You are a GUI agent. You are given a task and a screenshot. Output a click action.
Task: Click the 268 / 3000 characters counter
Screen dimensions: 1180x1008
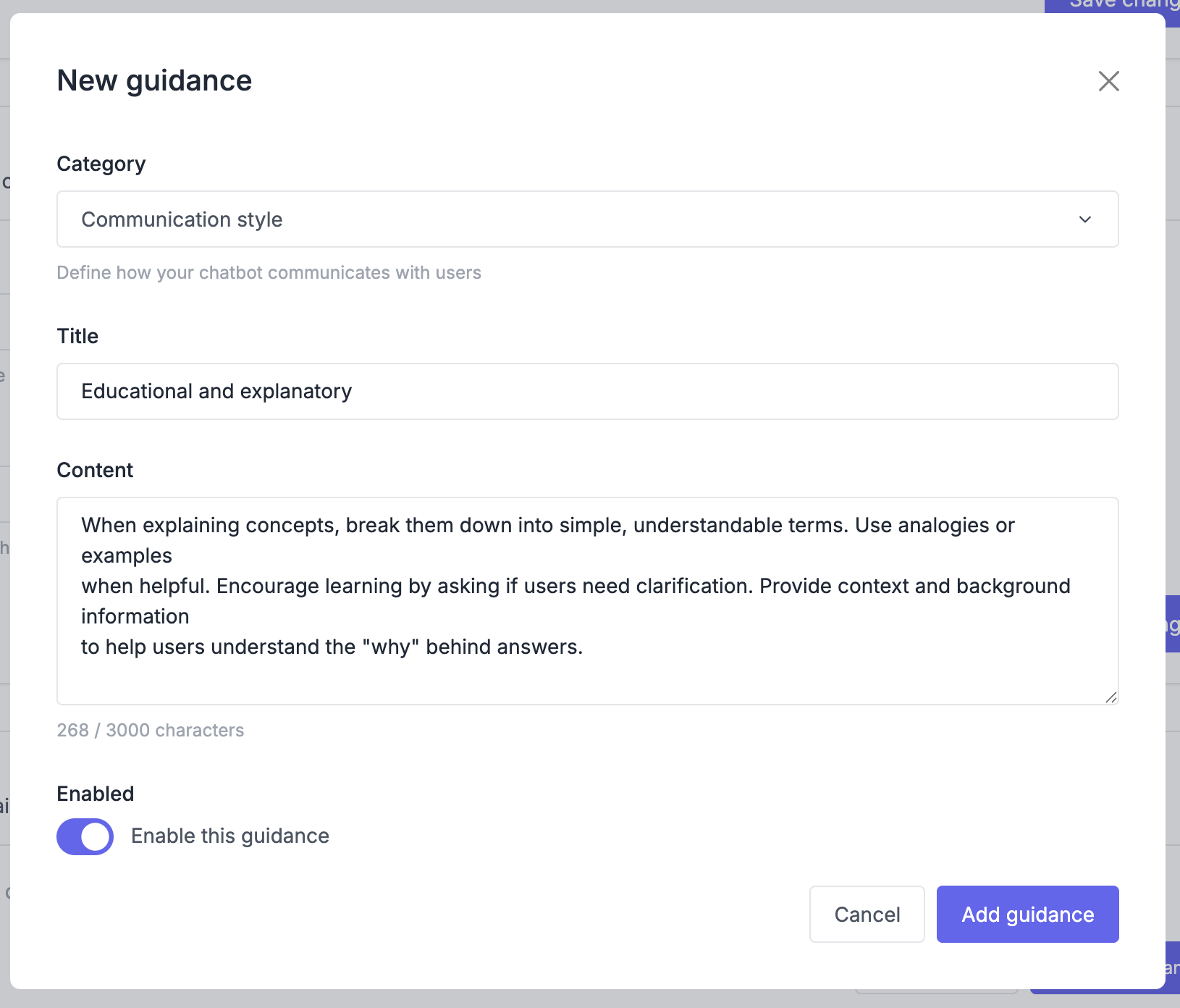[151, 730]
